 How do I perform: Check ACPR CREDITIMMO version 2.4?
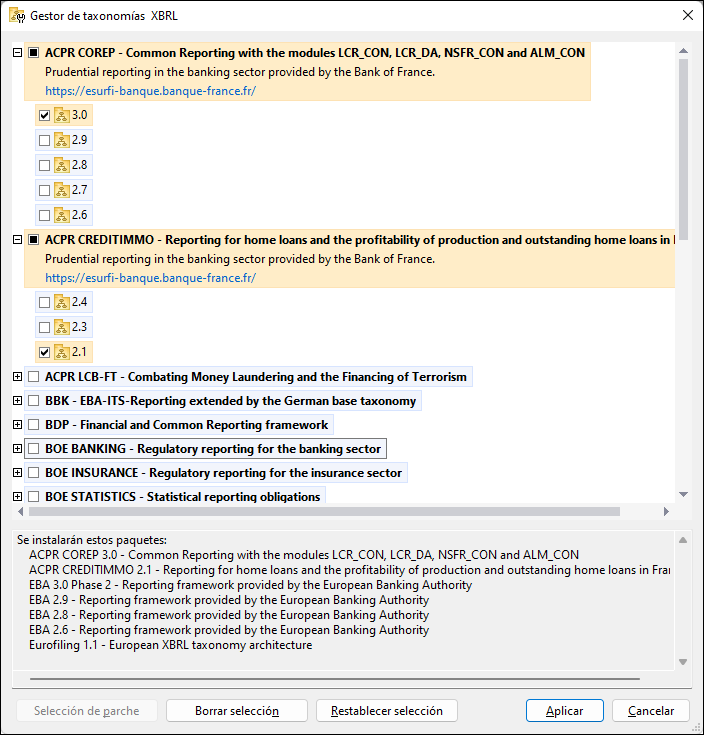point(45,302)
